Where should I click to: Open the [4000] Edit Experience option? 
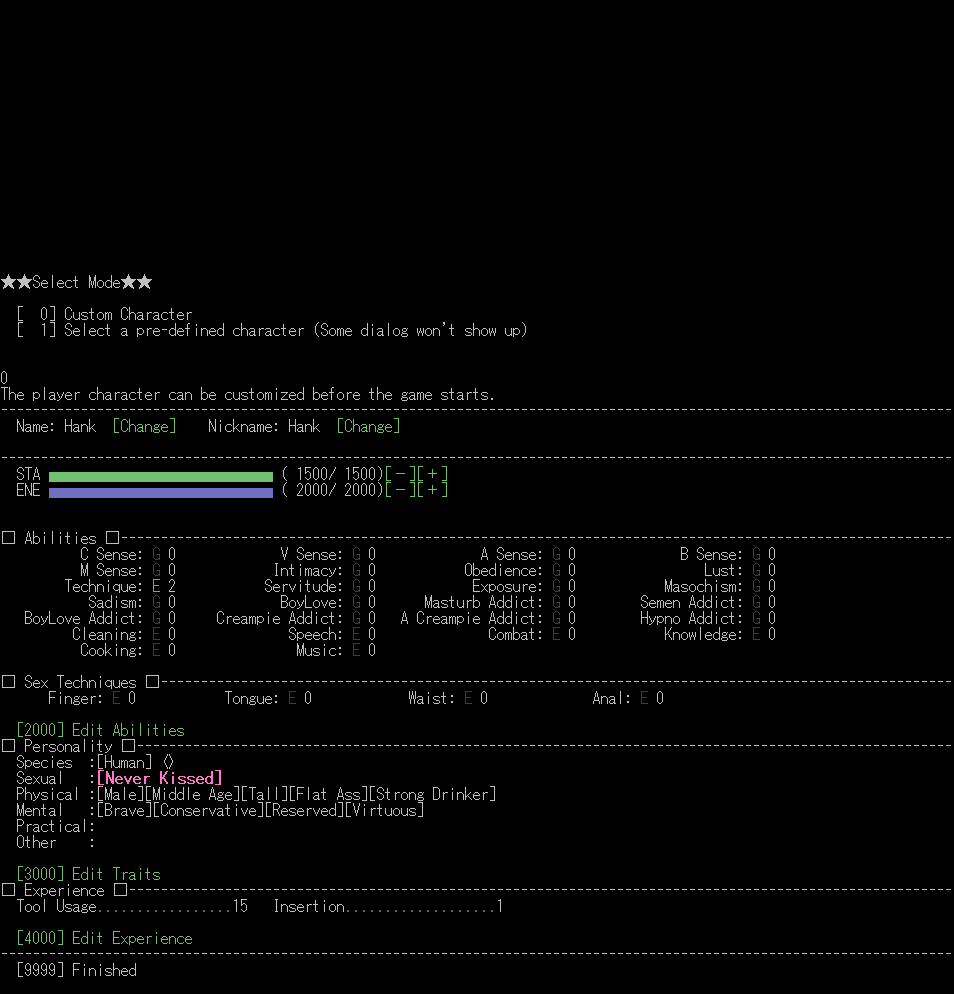(104, 938)
